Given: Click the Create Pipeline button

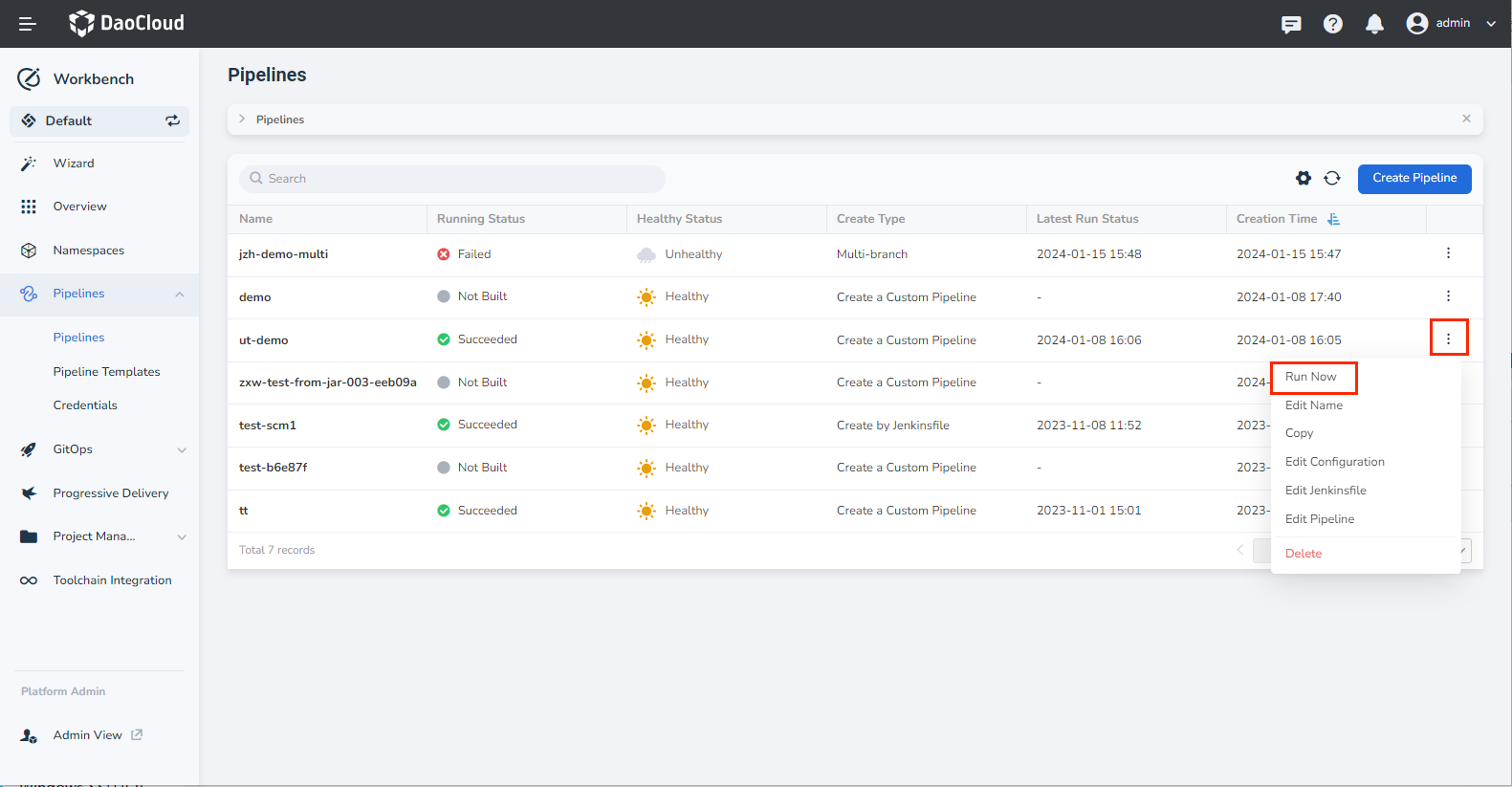Looking at the screenshot, I should tap(1413, 179).
